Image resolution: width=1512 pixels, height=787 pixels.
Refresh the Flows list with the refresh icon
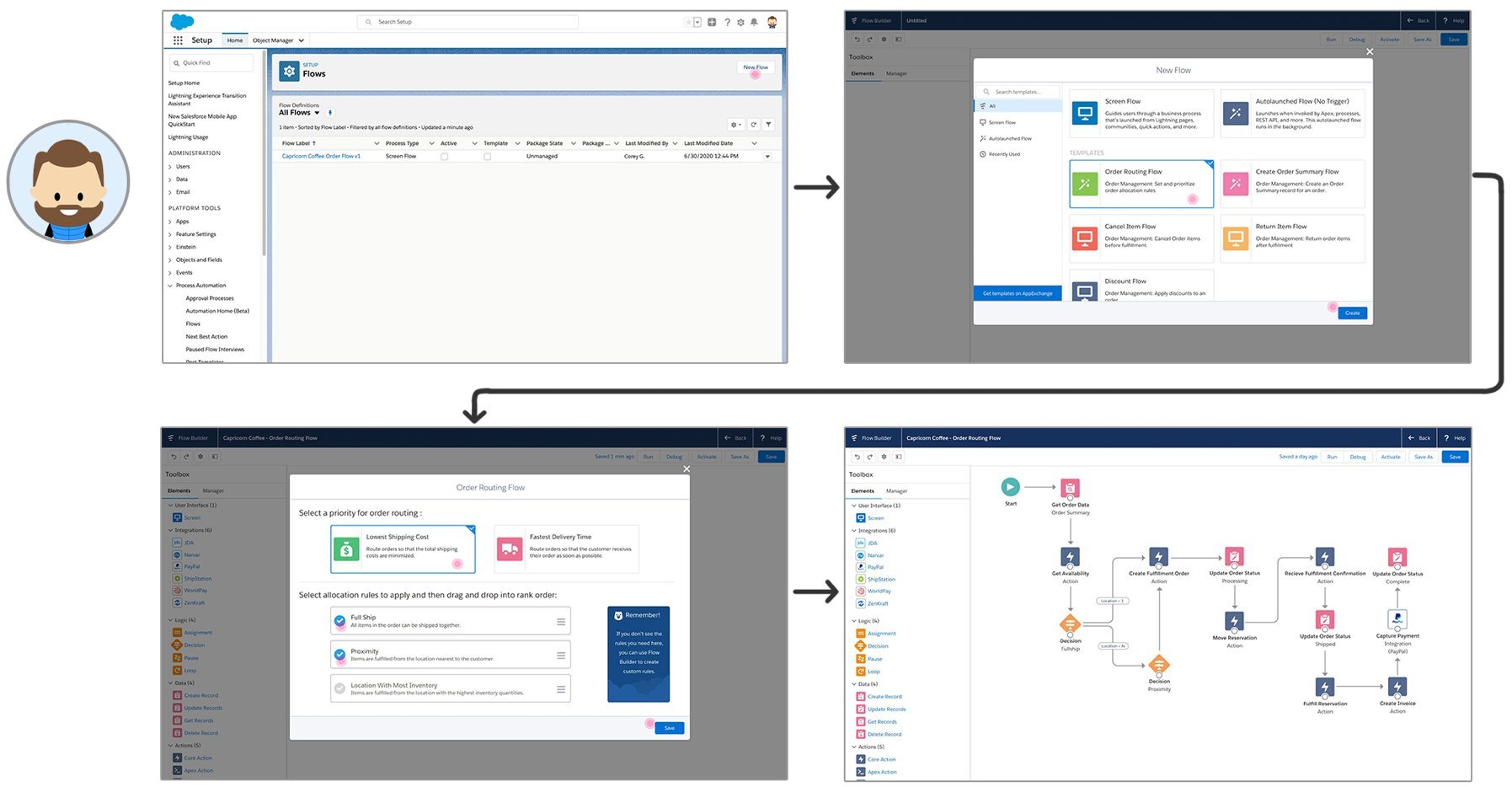pyautogui.click(x=754, y=125)
